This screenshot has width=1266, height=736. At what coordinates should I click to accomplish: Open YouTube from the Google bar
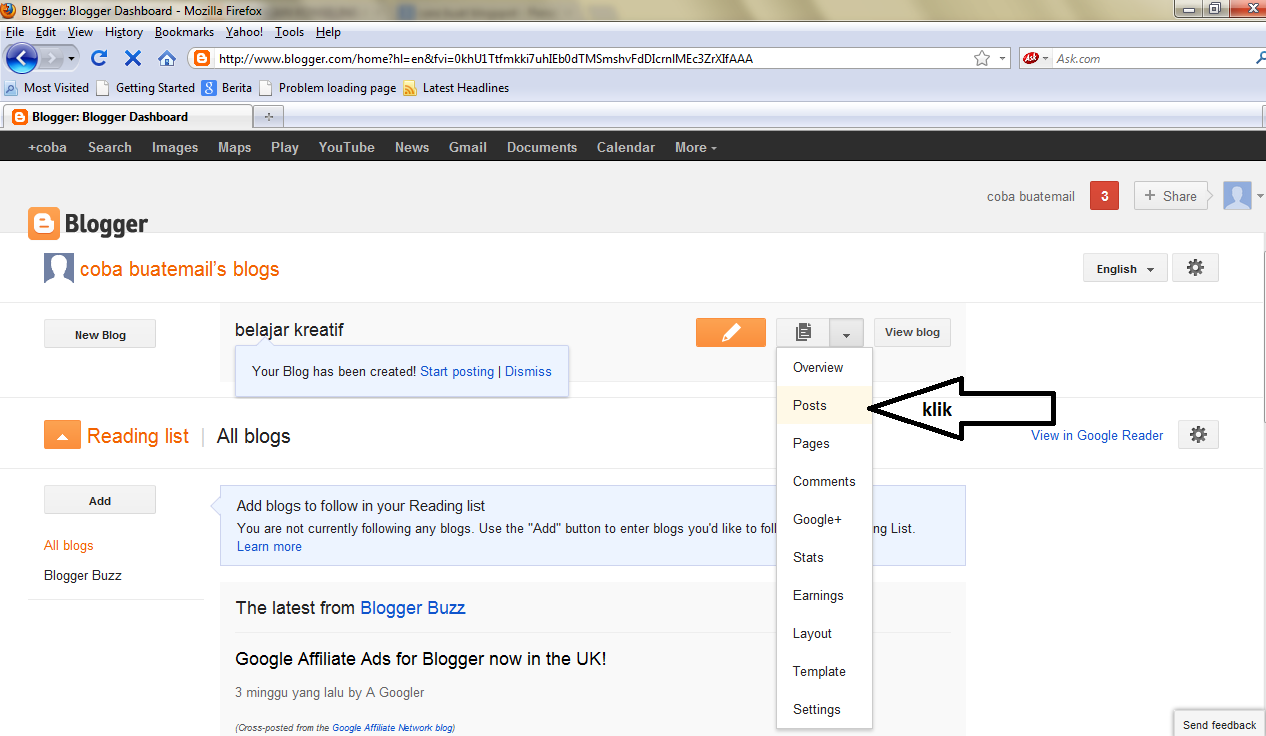346,147
